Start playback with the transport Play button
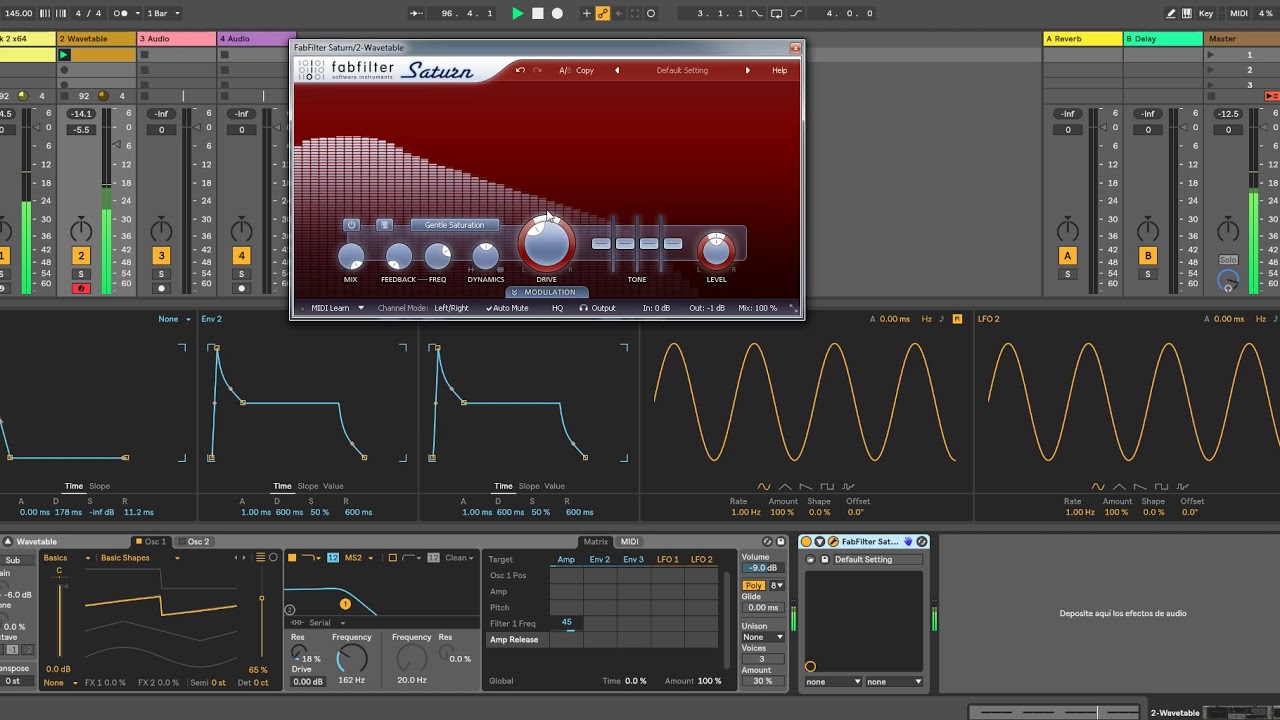The height and width of the screenshot is (720, 1280). [517, 13]
